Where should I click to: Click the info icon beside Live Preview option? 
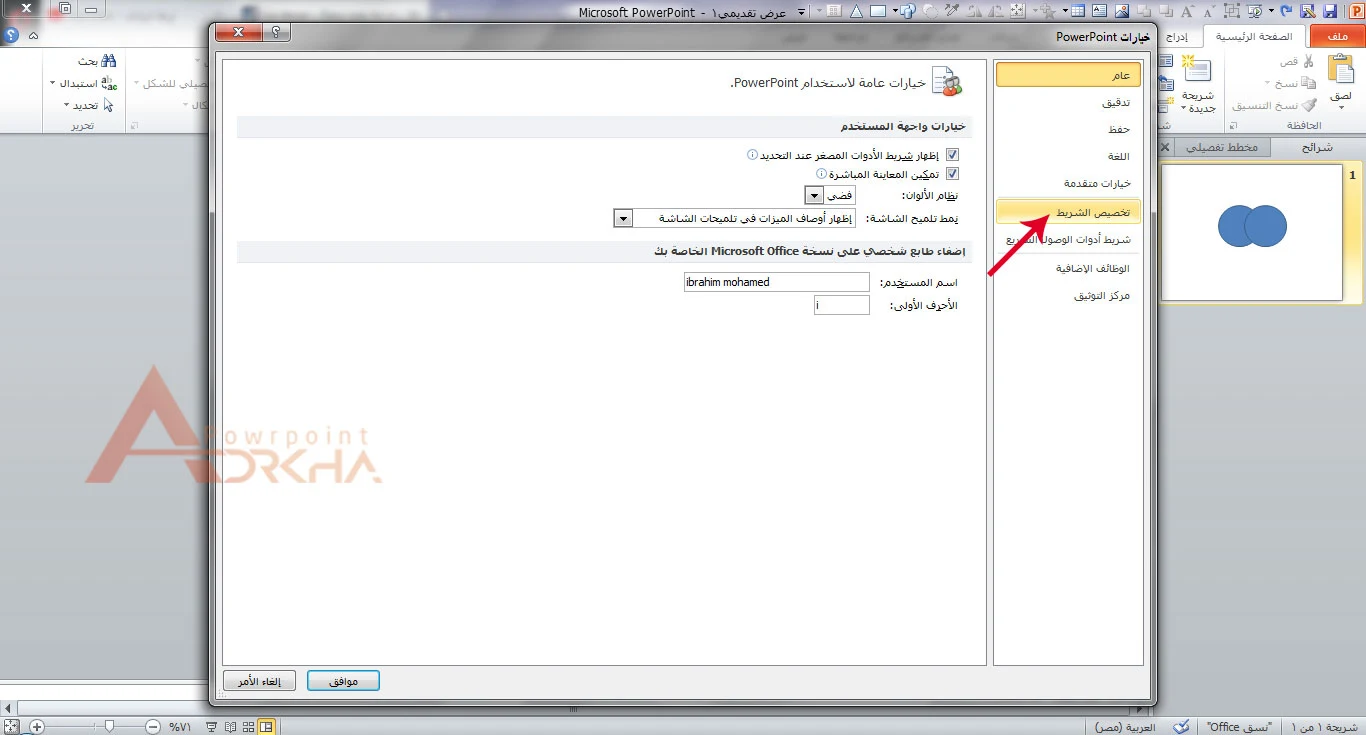pyautogui.click(x=822, y=173)
